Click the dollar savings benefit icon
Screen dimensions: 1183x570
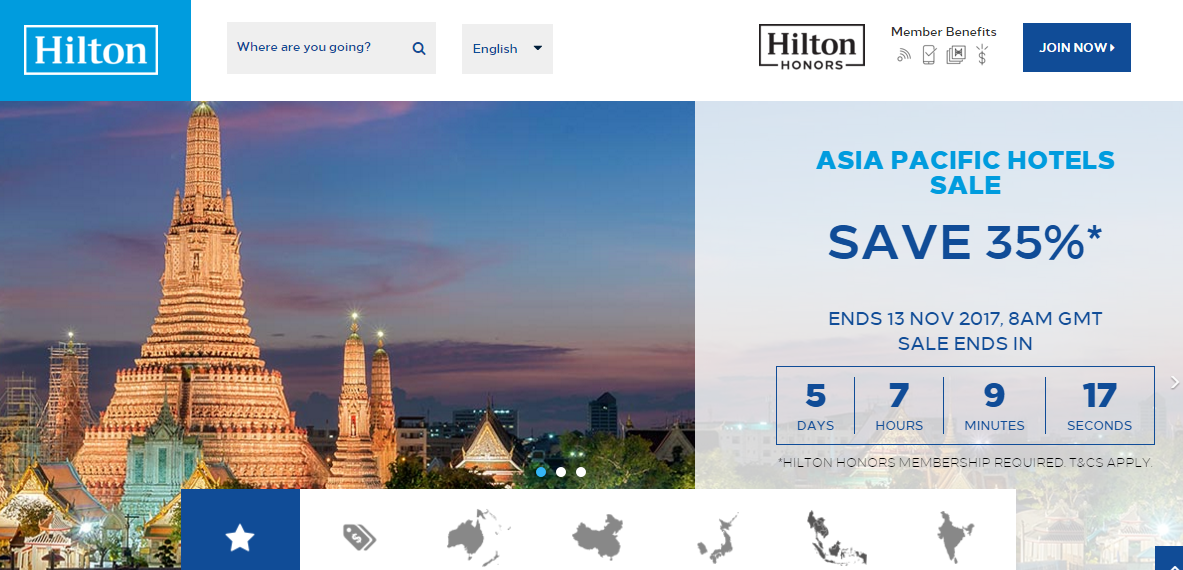(982, 54)
